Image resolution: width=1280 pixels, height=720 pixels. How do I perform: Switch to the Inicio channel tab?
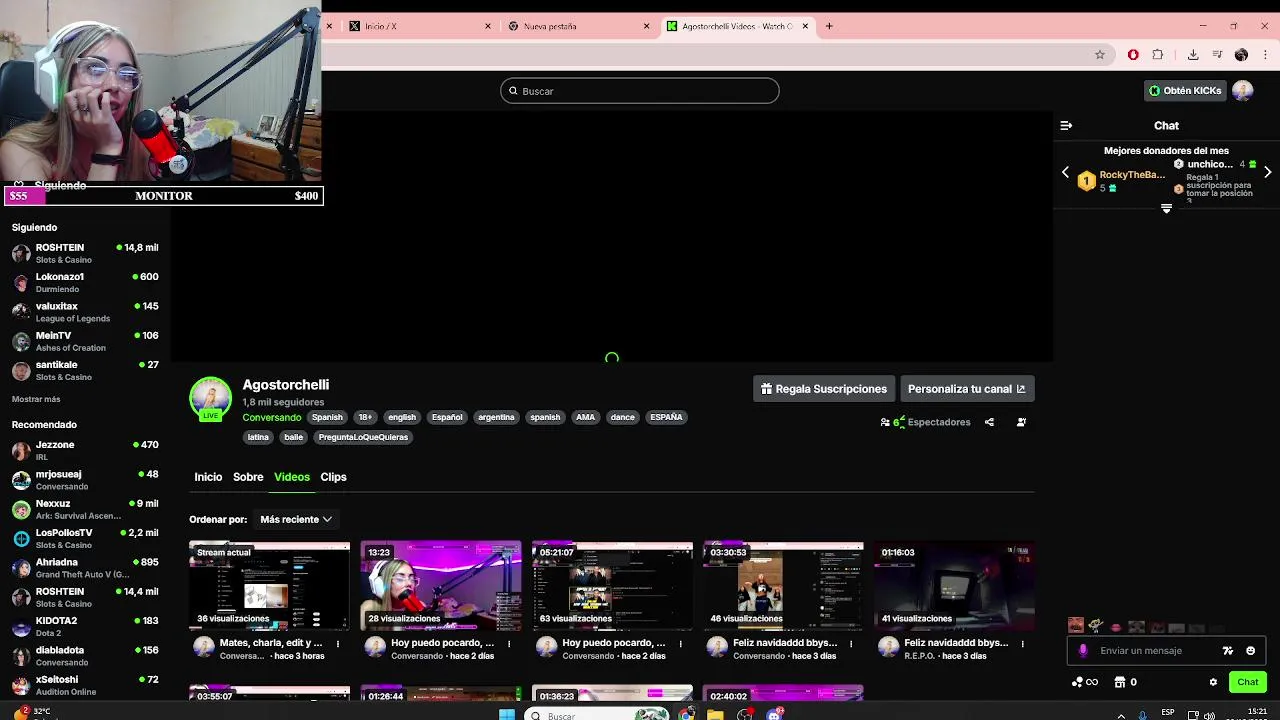click(x=208, y=477)
